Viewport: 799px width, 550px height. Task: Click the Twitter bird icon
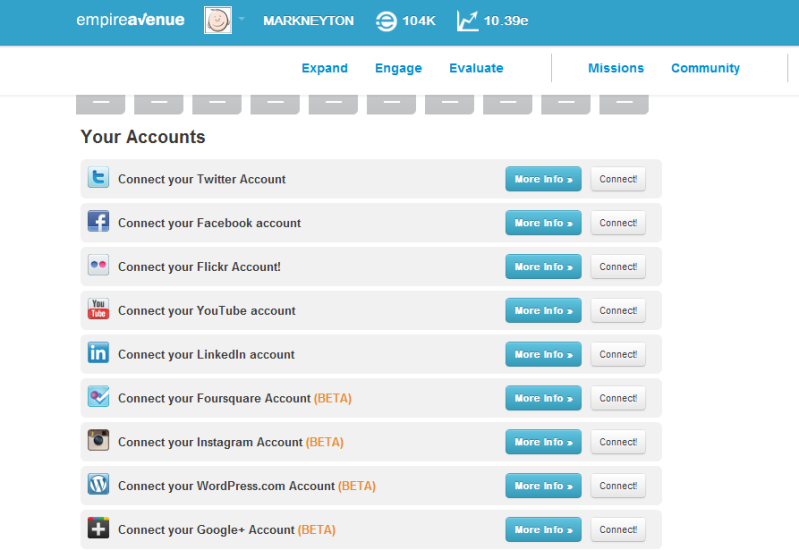coord(98,177)
